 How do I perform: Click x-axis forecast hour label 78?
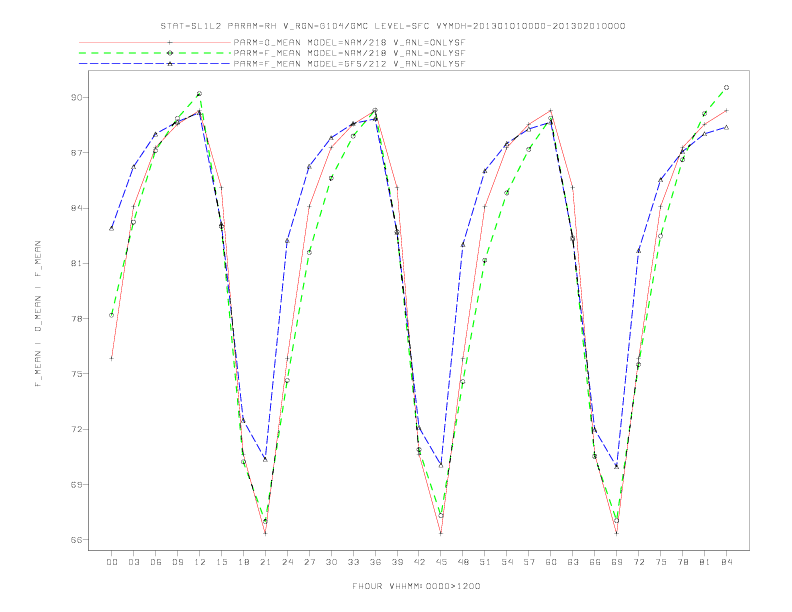[x=683, y=562]
